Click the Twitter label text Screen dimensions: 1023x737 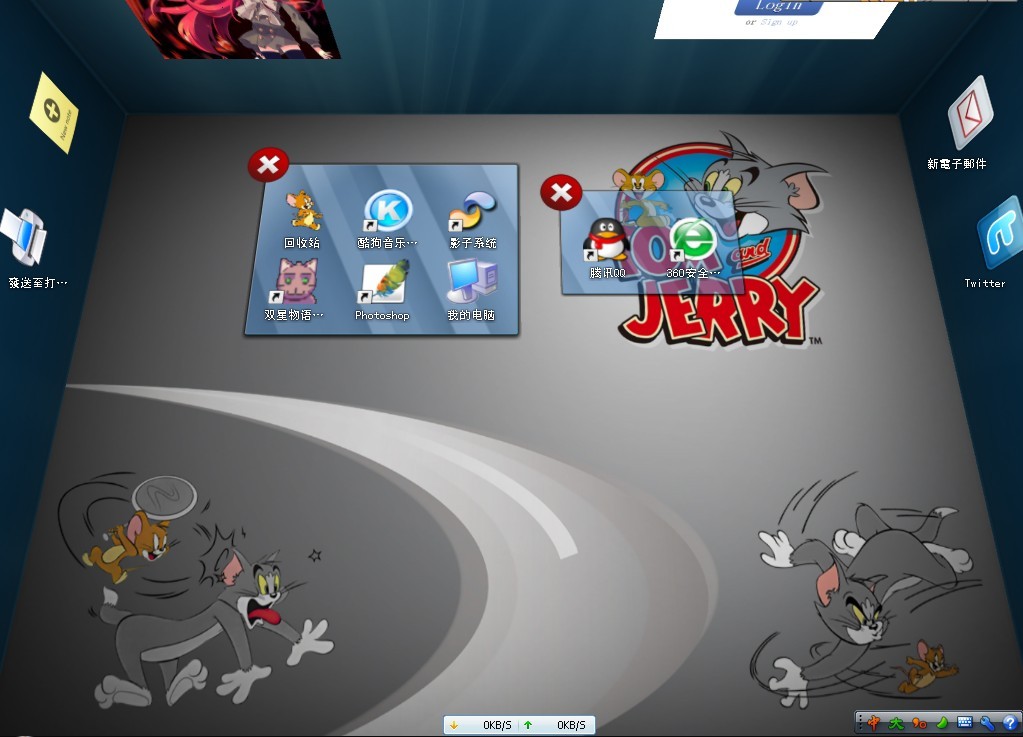tap(985, 283)
